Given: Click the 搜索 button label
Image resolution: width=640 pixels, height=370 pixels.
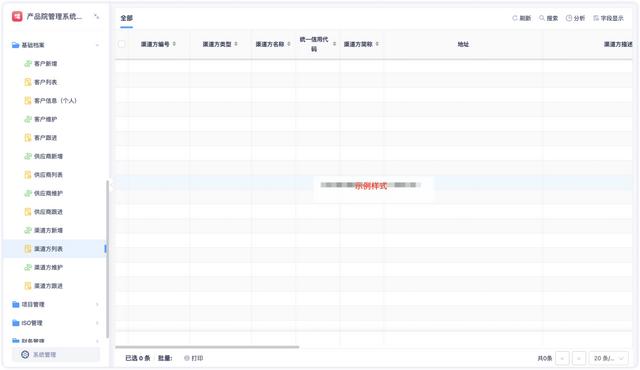Looking at the screenshot, I should (552, 18).
